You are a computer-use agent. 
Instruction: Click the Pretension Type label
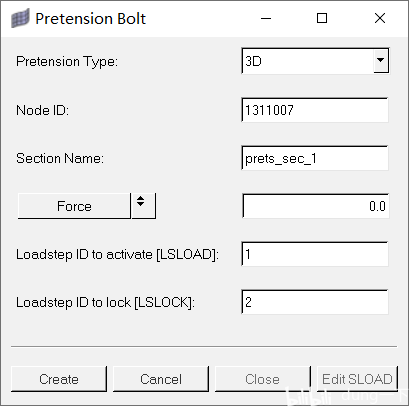[67, 62]
